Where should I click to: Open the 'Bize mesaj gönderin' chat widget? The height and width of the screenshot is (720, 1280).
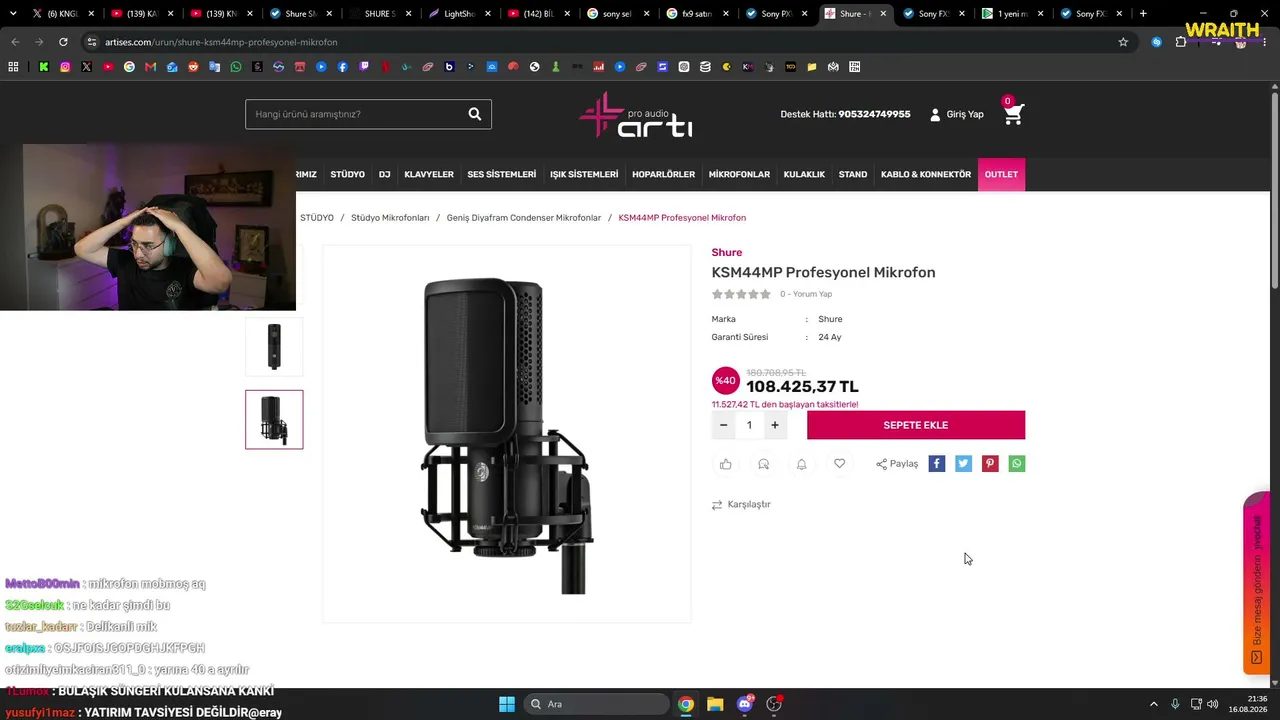[1257, 584]
